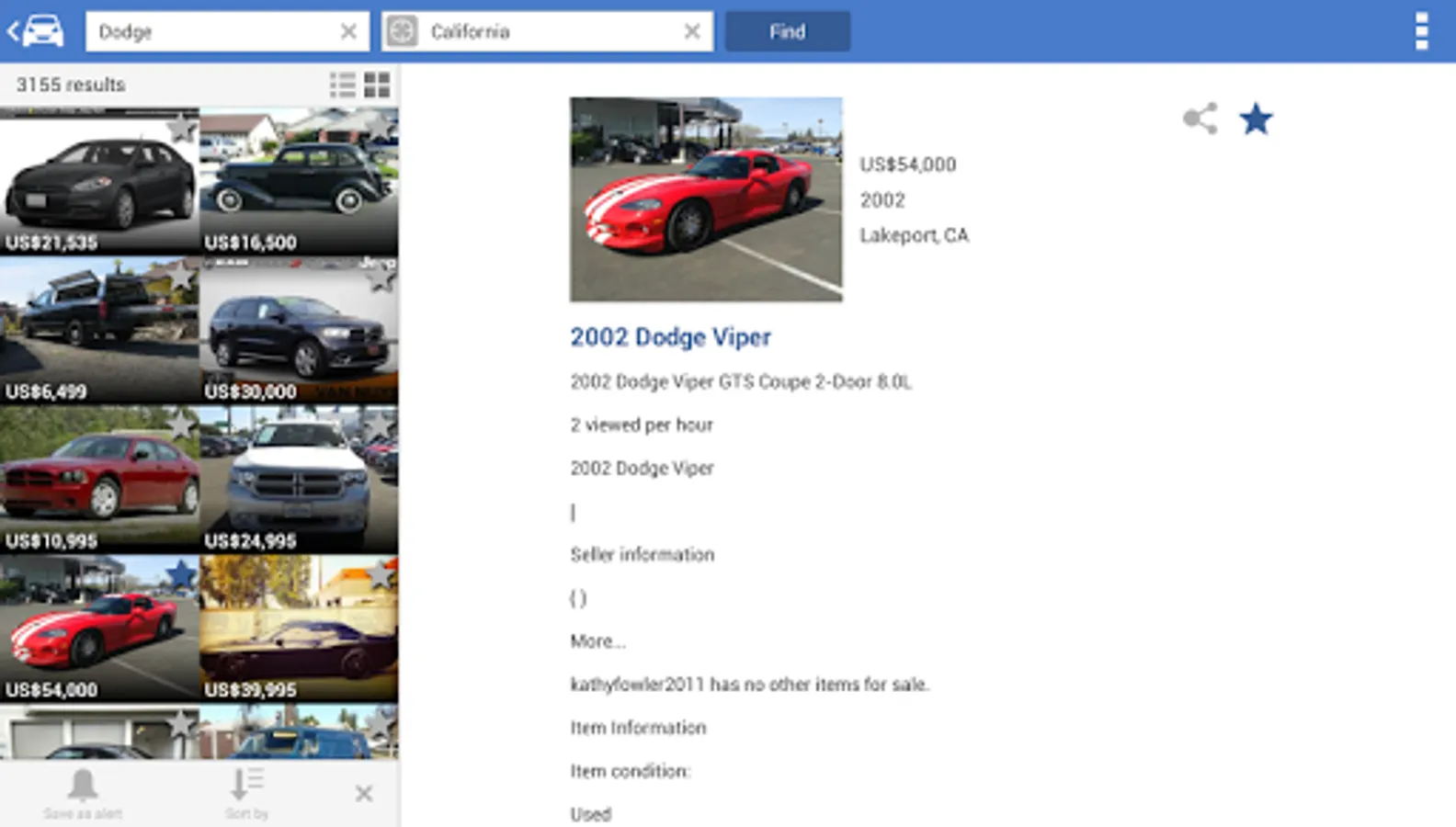Image resolution: width=1456 pixels, height=827 pixels.
Task: Open the US$30,000 SUV thumbnail
Action: (299, 330)
